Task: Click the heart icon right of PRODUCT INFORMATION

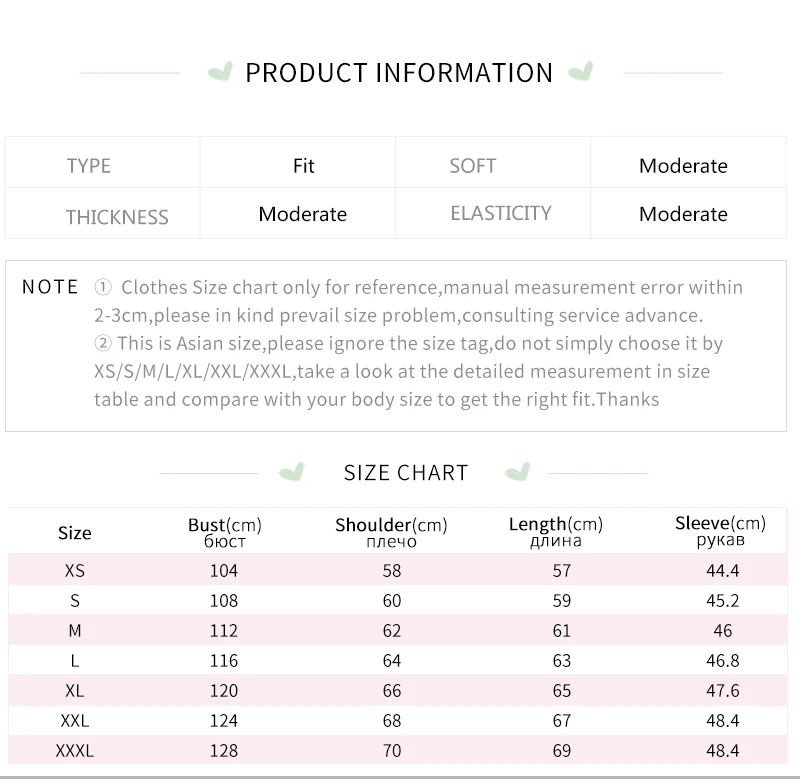Action: click(580, 72)
